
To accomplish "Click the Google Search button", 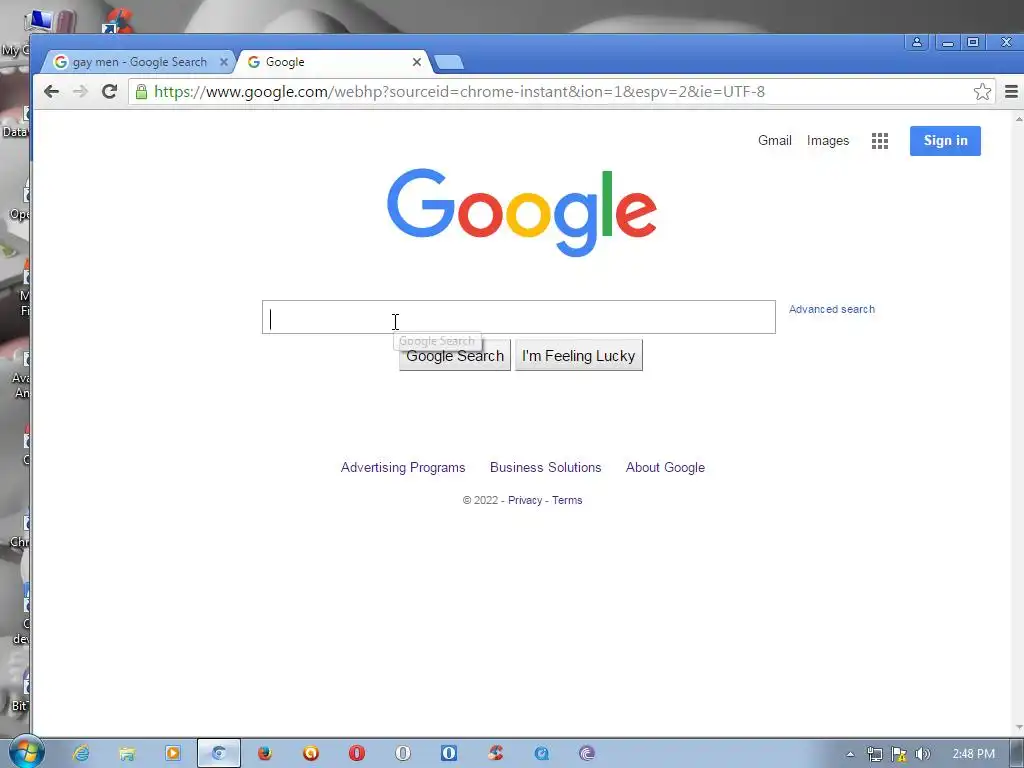I will pos(455,356).
